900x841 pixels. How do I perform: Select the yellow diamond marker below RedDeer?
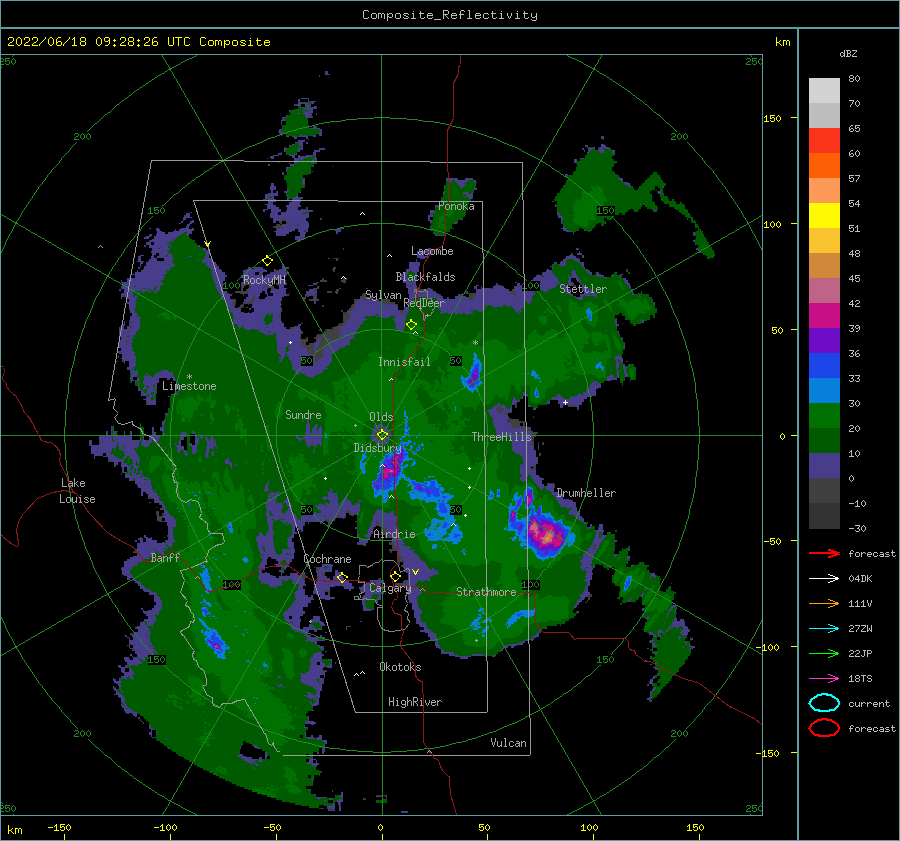point(412,325)
